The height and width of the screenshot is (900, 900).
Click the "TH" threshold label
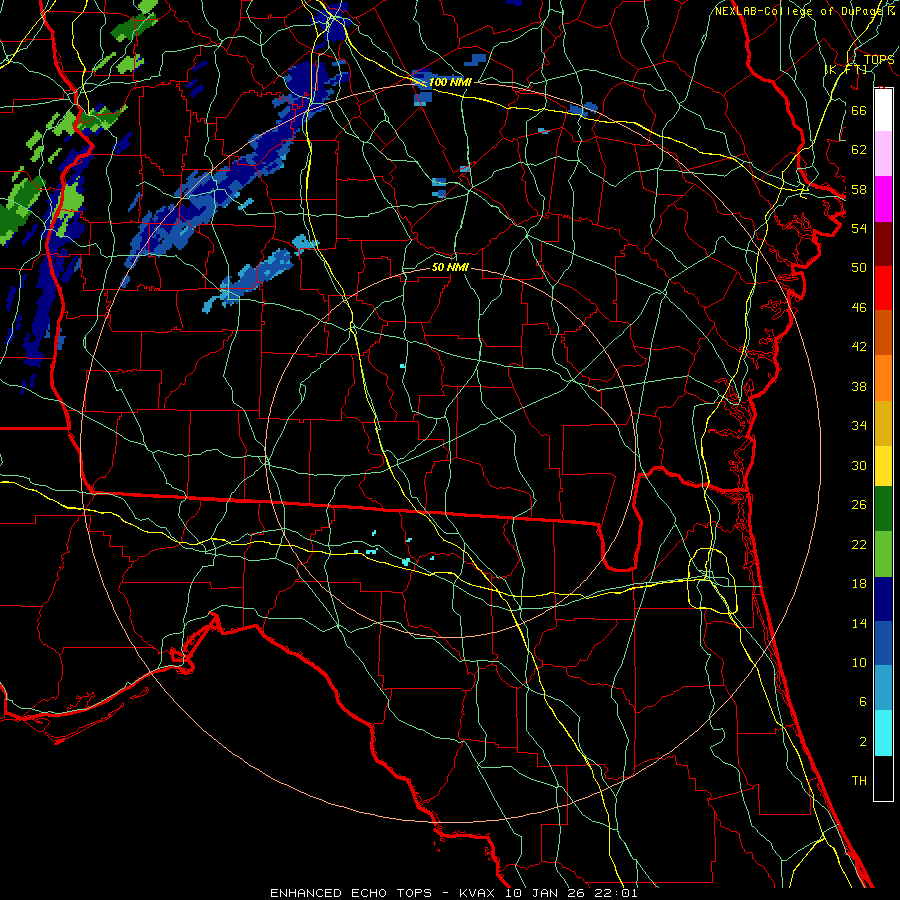tap(859, 781)
